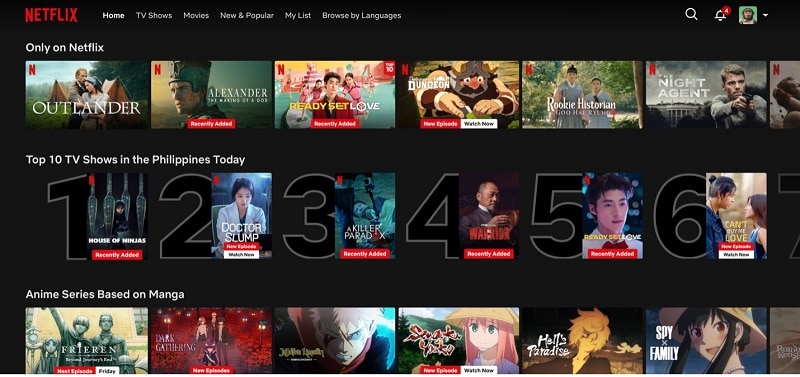This screenshot has width=800, height=377.
Task: Open Doctor Slump ranked number 2
Action: 241,216
